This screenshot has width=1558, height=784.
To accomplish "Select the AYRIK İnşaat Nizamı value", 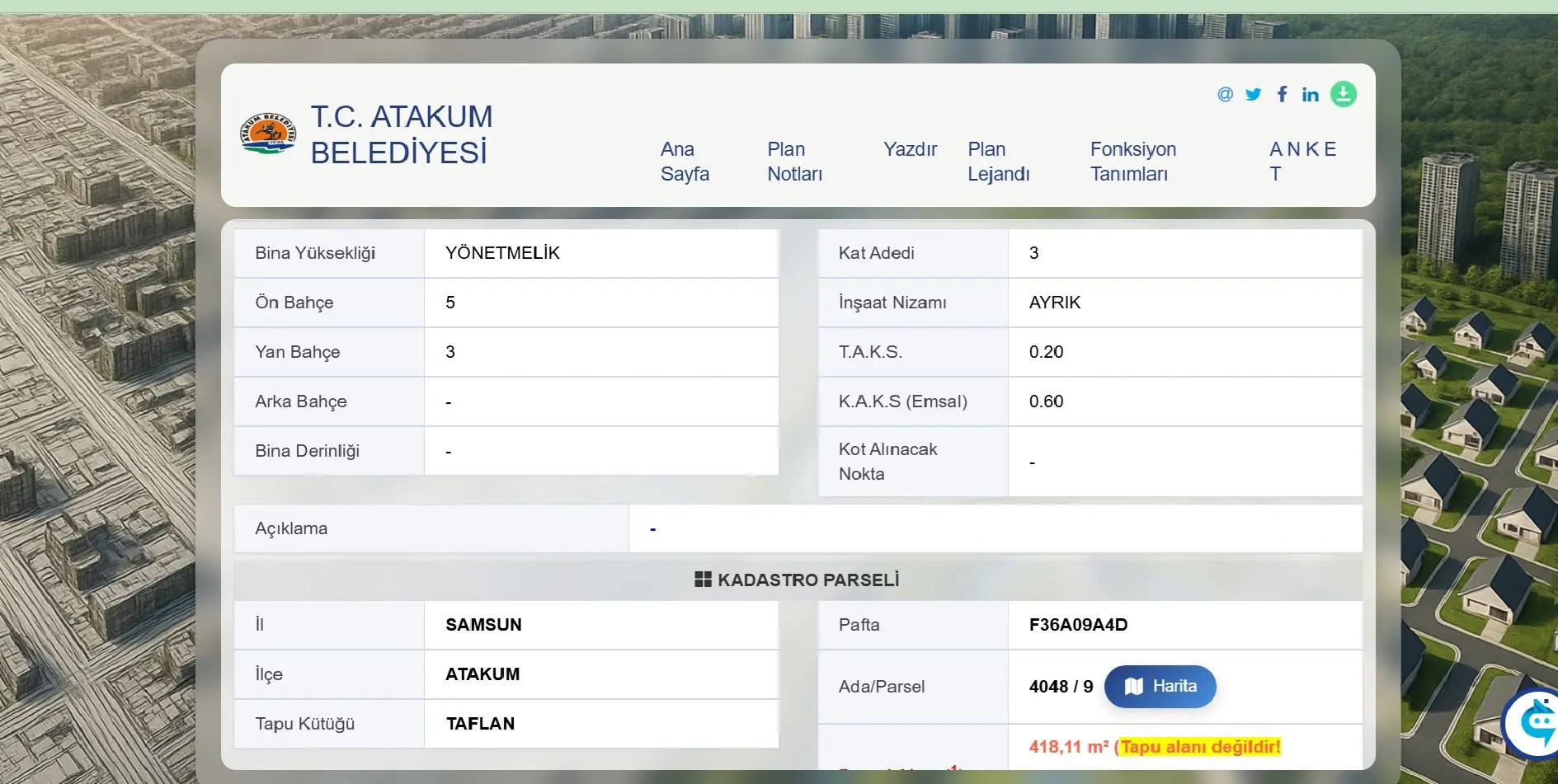I will pos(1054,303).
